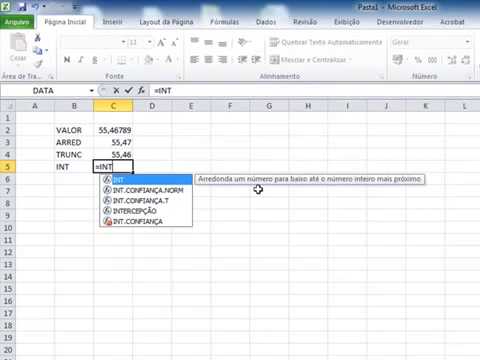This screenshot has width=480, height=360.
Task: Select INT from the autocomplete list
Action: [147, 180]
